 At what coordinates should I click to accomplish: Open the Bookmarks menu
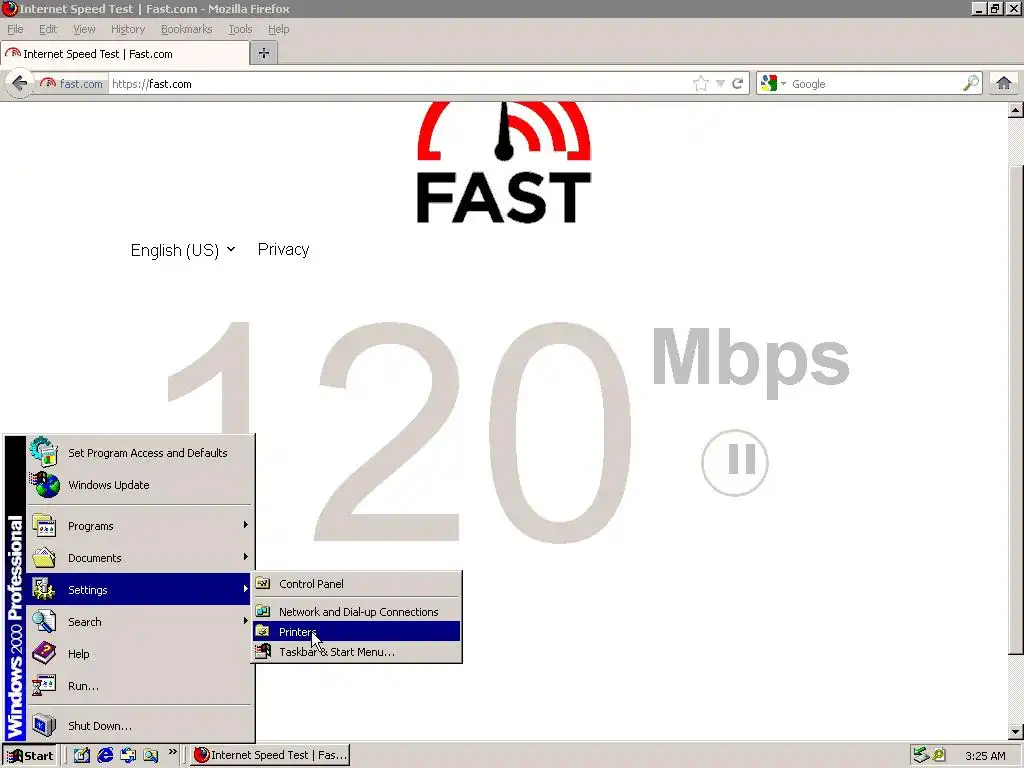pos(187,29)
